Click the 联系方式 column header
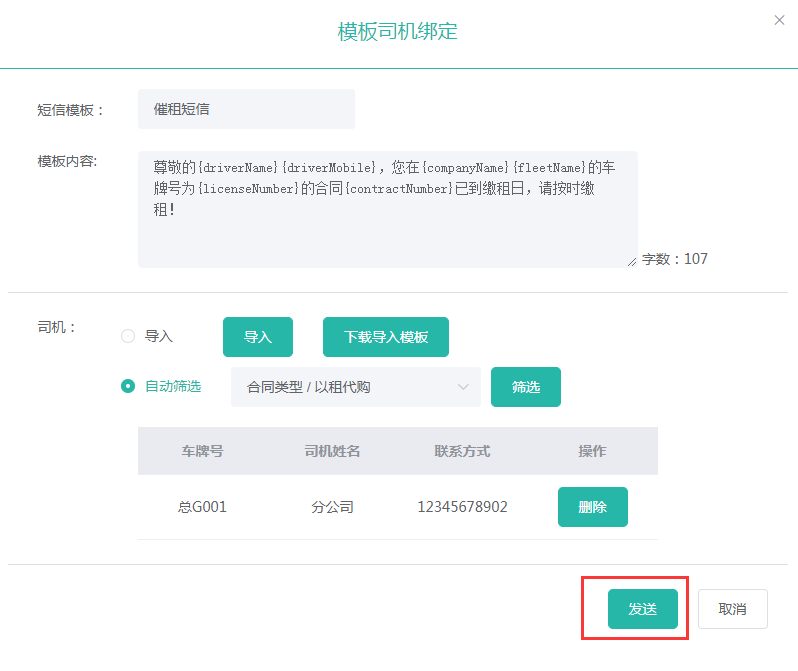This screenshot has height=671, width=798. coord(462,451)
